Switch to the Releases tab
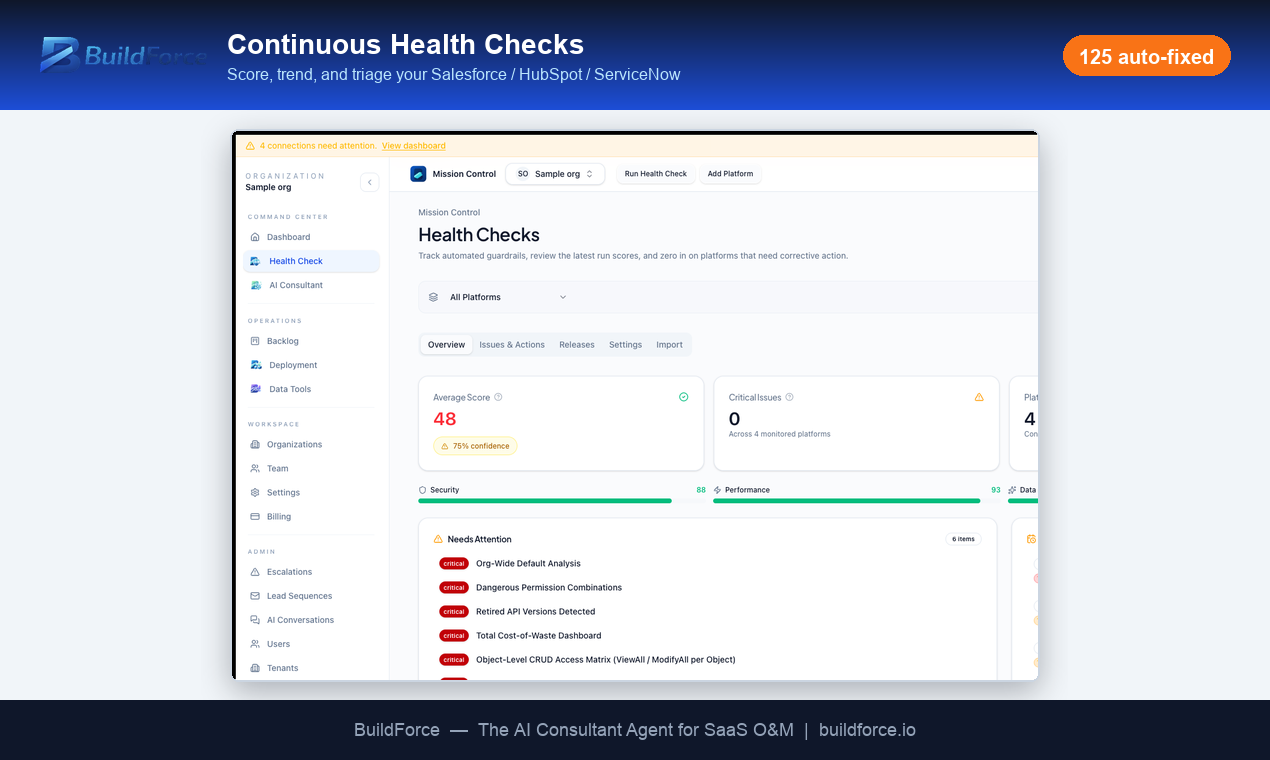Screen dimensions: 1270x760 (x=577, y=345)
